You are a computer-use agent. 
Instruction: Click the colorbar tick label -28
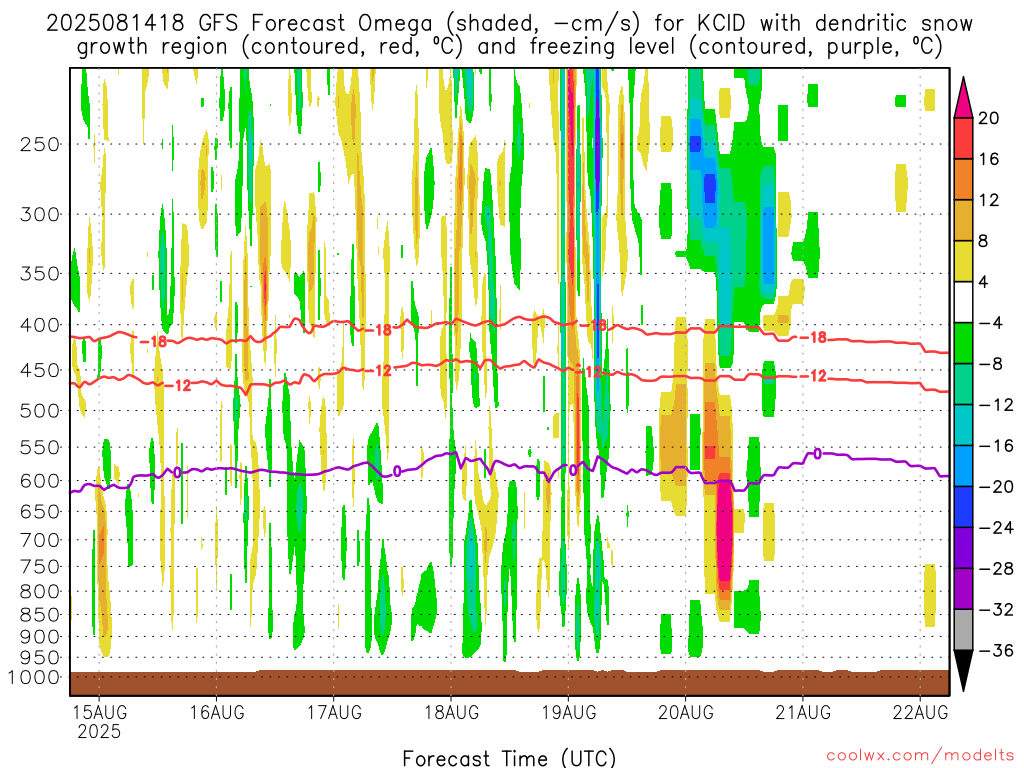click(996, 568)
